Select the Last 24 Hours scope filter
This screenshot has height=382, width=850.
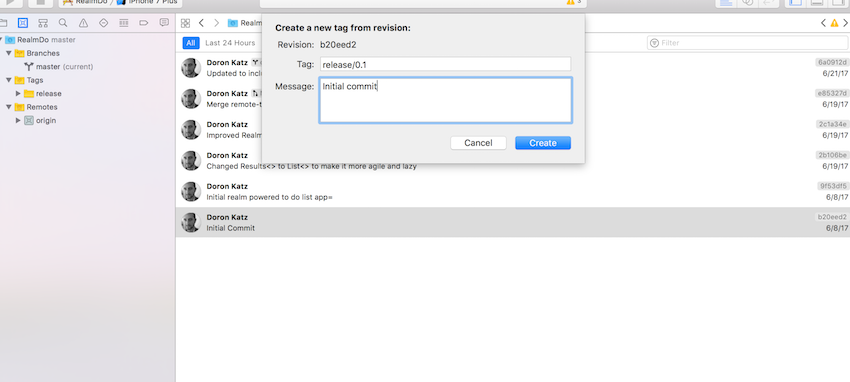pos(230,43)
